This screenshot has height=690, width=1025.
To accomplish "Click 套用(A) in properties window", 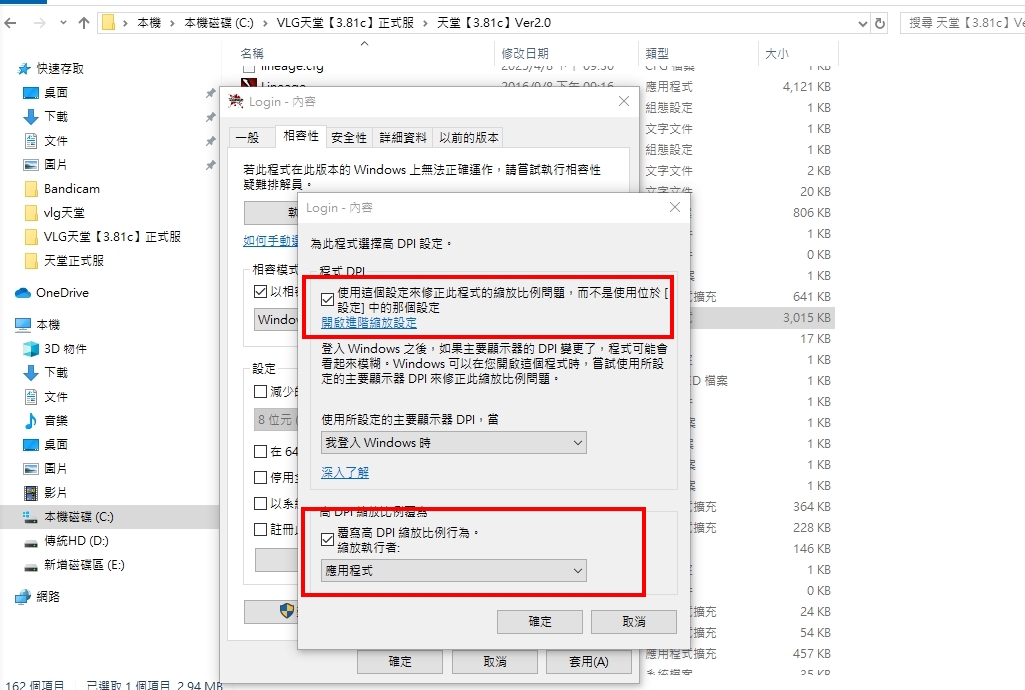I will coord(589,662).
